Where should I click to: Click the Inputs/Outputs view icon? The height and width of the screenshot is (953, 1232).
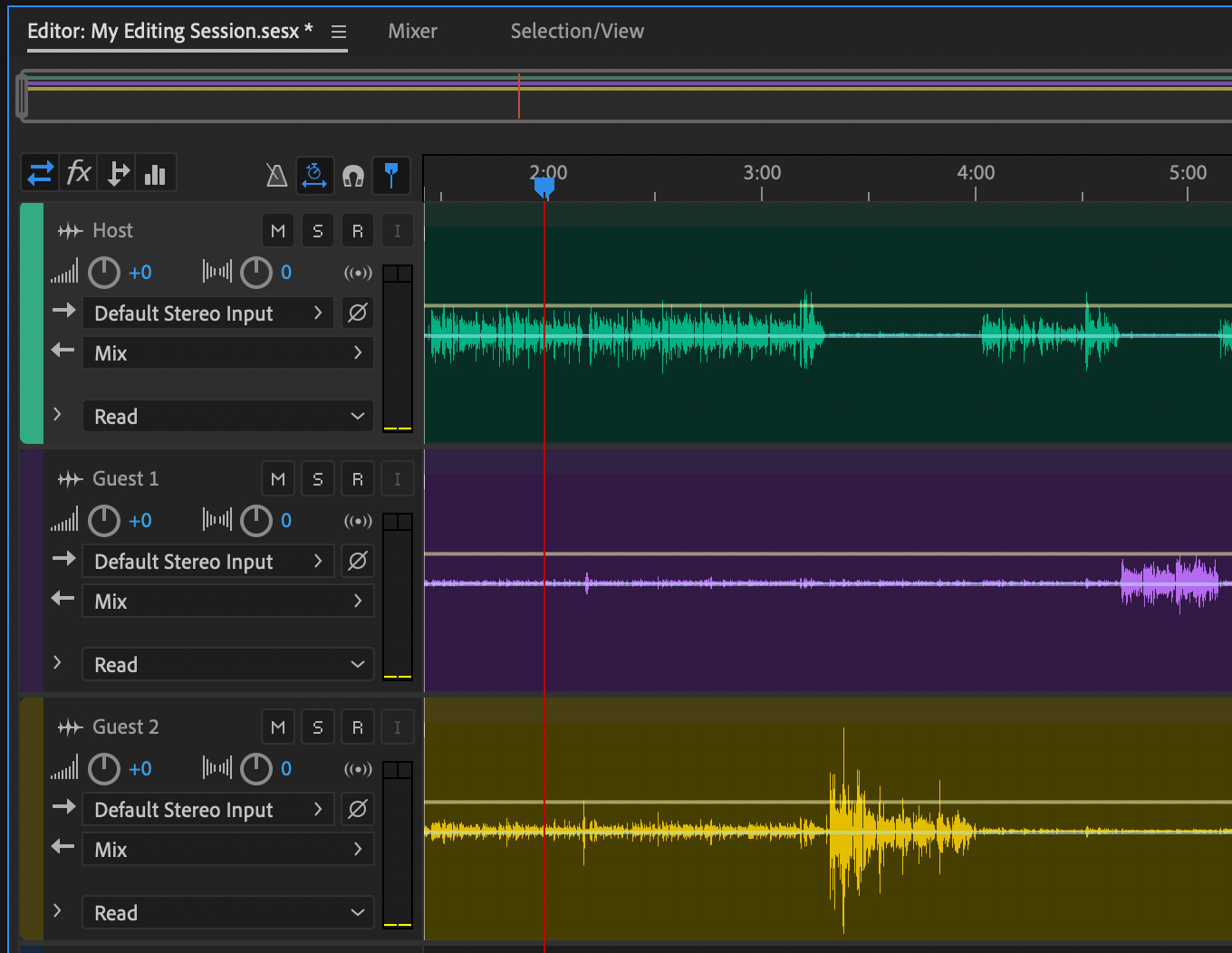[x=41, y=173]
